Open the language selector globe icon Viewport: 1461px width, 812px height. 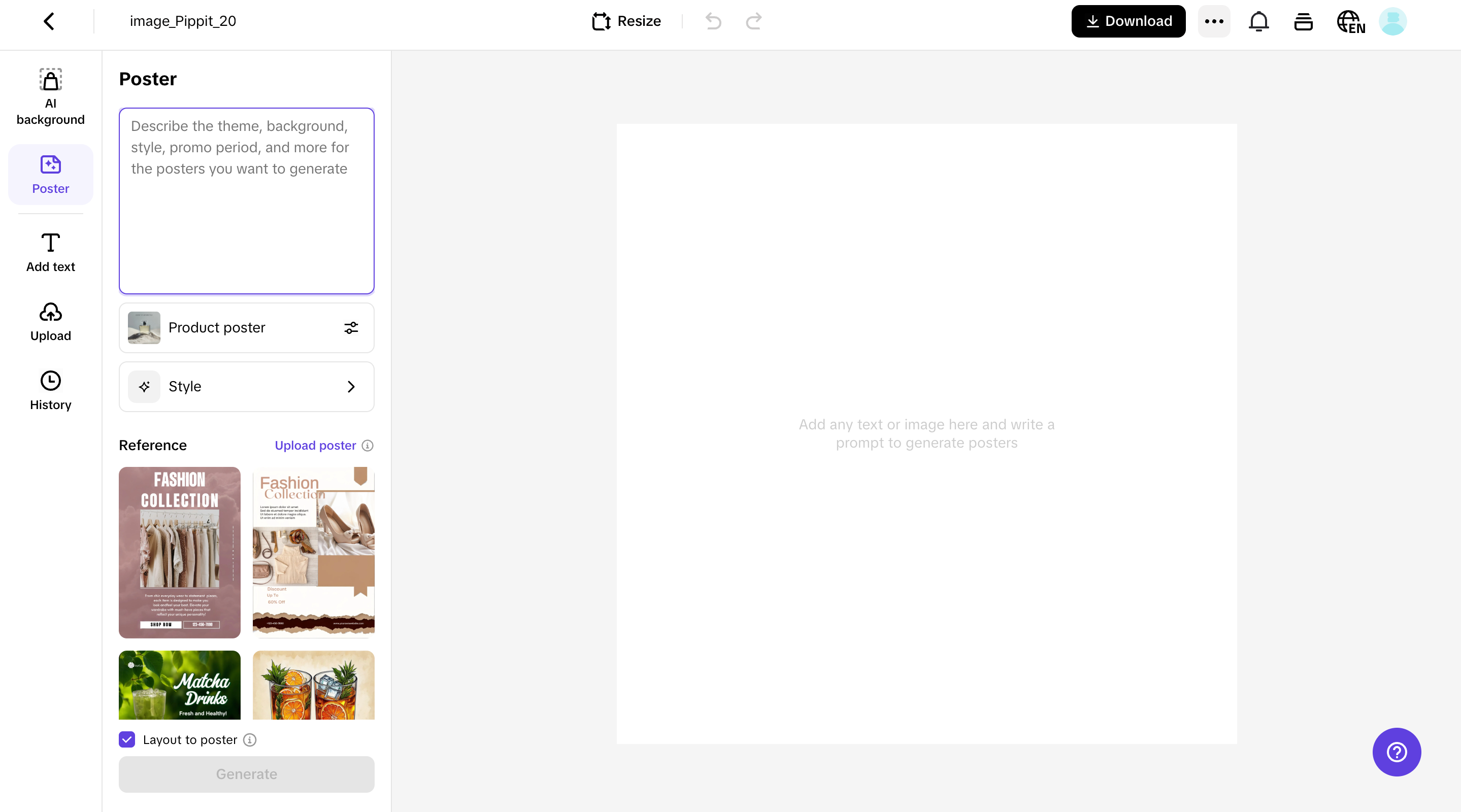[1350, 21]
